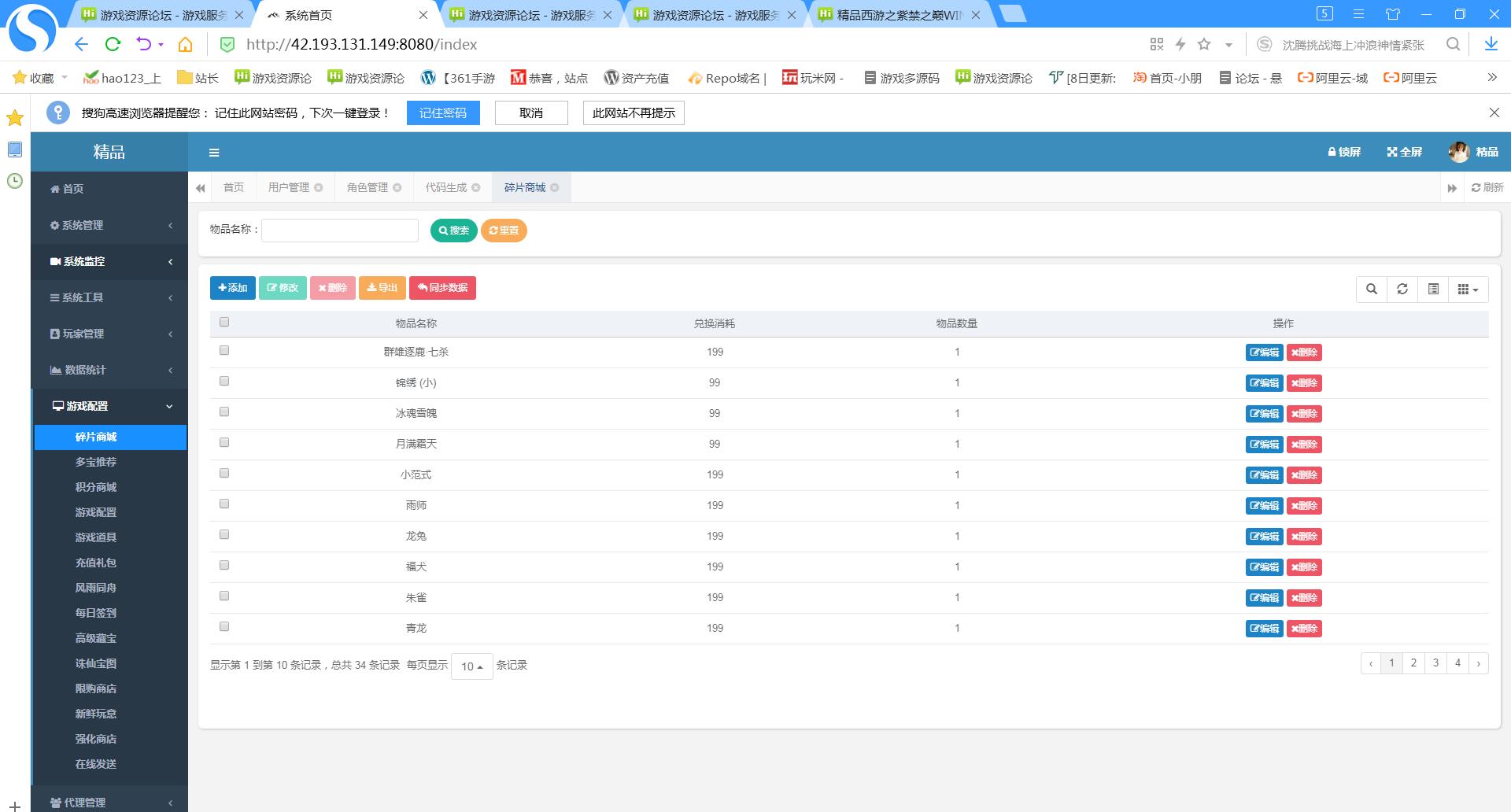Open the columns dropdown in table toolbar
The width and height of the screenshot is (1511, 812).
click(1468, 290)
